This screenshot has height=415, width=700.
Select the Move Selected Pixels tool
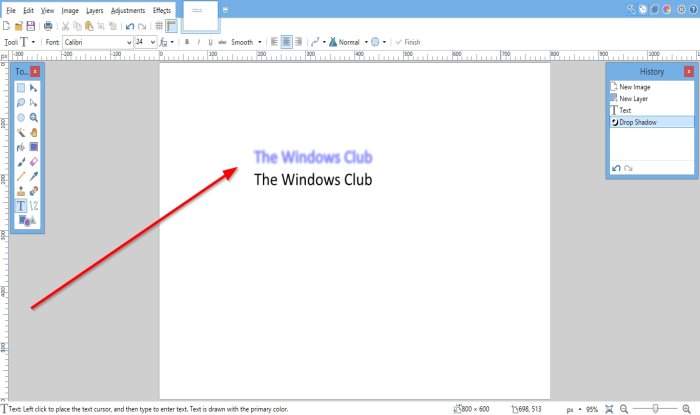(33, 88)
